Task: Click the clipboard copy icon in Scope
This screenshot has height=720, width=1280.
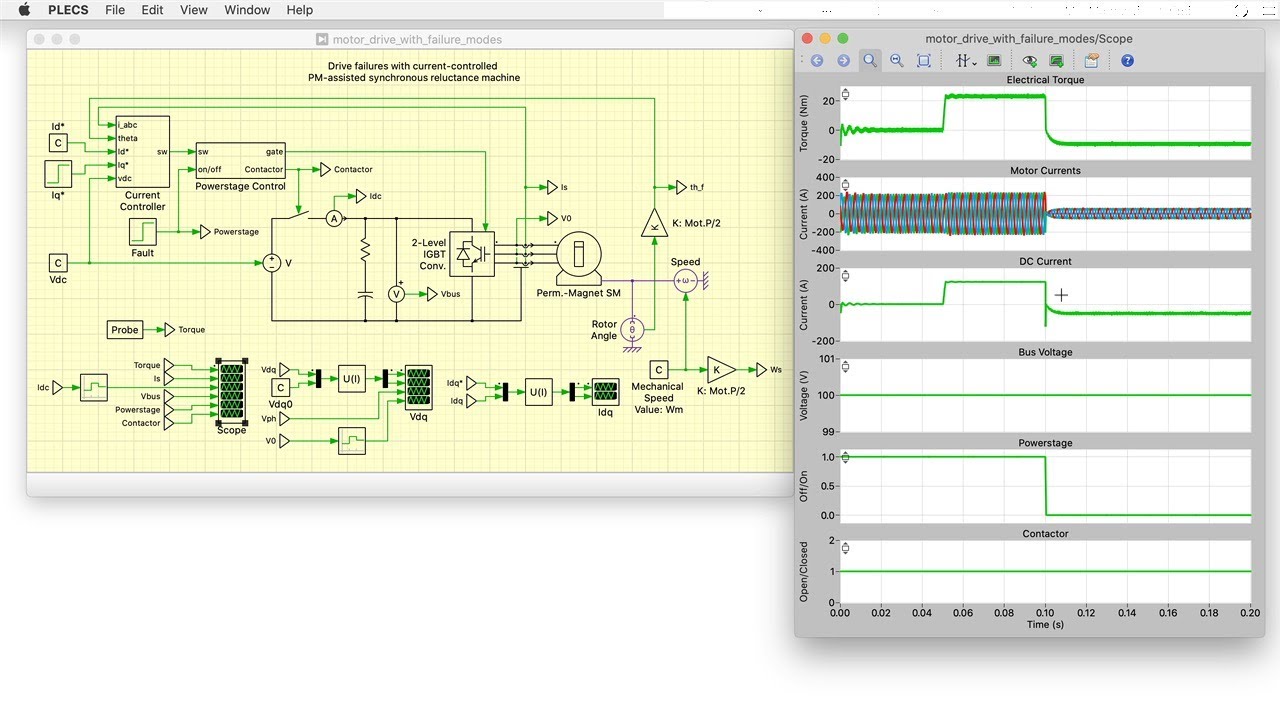Action: pyautogui.click(x=1091, y=61)
